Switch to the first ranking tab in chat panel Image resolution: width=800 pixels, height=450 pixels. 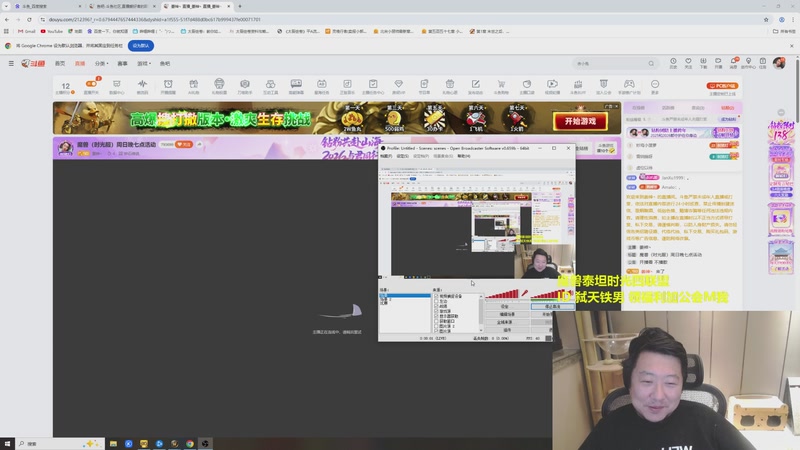tap(638, 108)
